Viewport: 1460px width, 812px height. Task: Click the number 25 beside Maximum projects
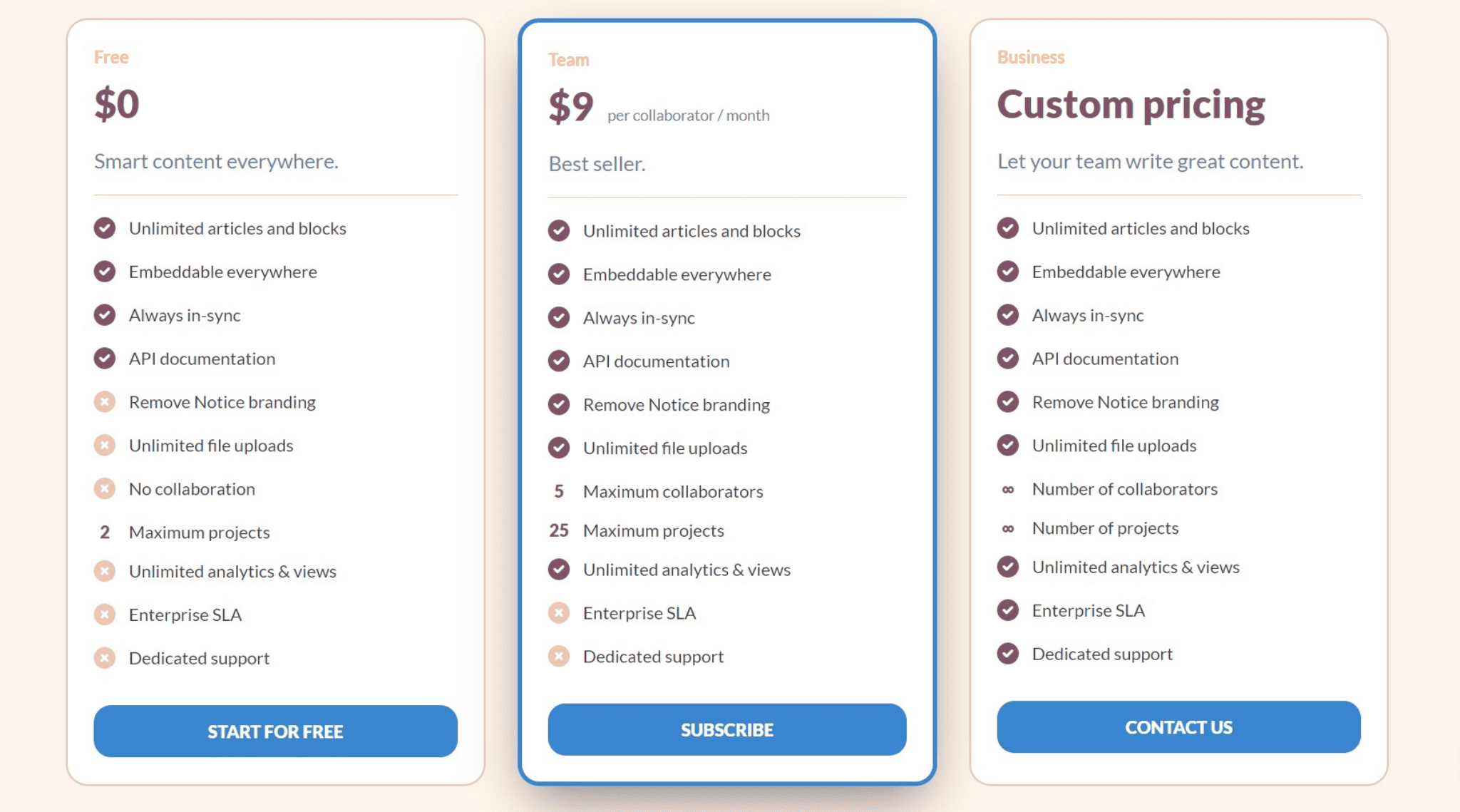pos(559,530)
